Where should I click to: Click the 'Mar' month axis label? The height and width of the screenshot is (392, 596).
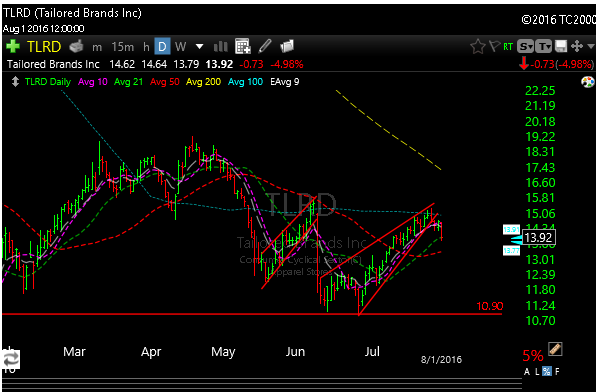pyautogui.click(x=74, y=351)
